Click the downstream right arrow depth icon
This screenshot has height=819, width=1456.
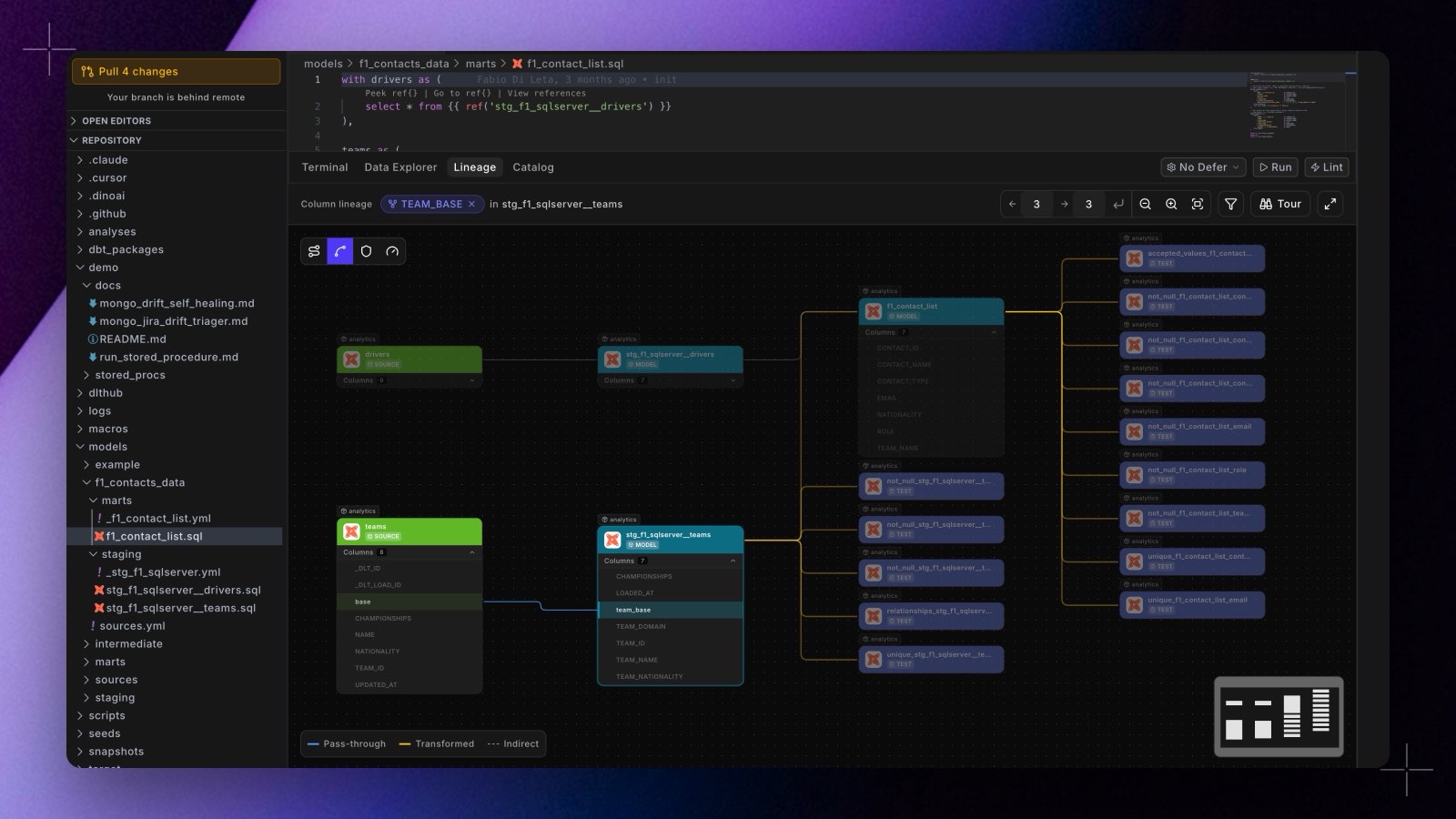click(1064, 204)
